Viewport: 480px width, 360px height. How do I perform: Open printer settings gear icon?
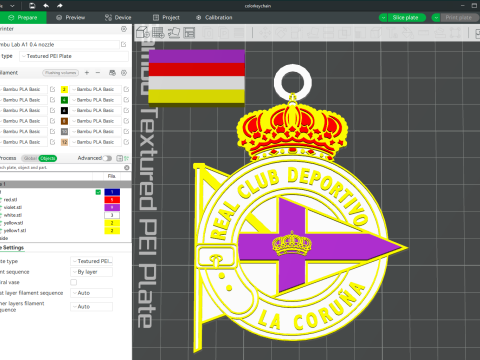(x=124, y=29)
